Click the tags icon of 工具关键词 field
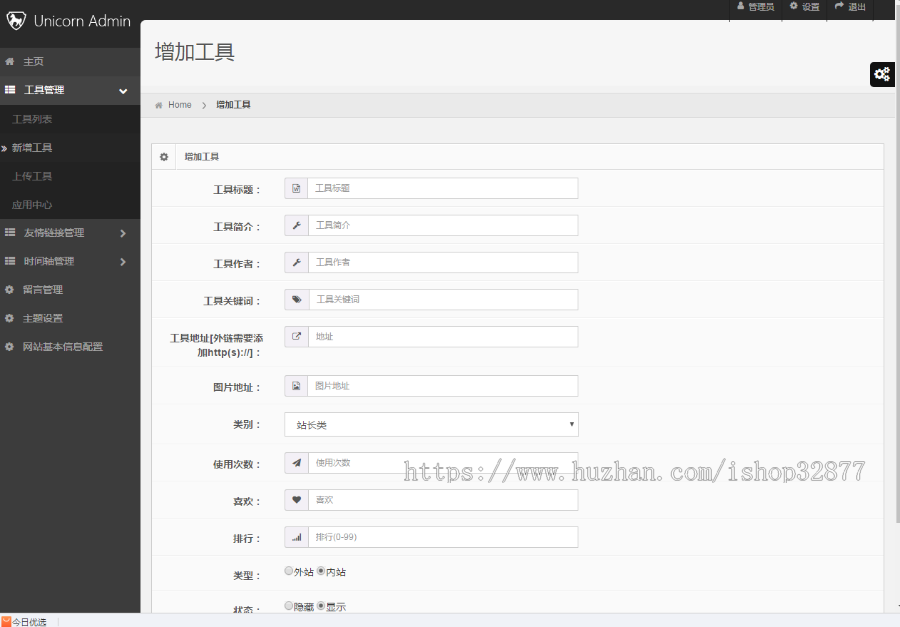 click(x=297, y=300)
